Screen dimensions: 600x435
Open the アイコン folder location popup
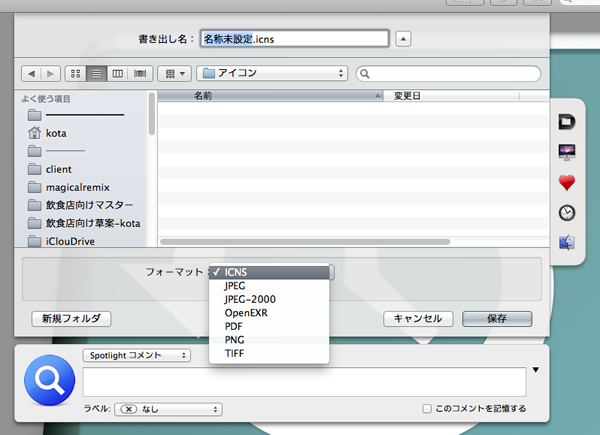click(x=272, y=73)
